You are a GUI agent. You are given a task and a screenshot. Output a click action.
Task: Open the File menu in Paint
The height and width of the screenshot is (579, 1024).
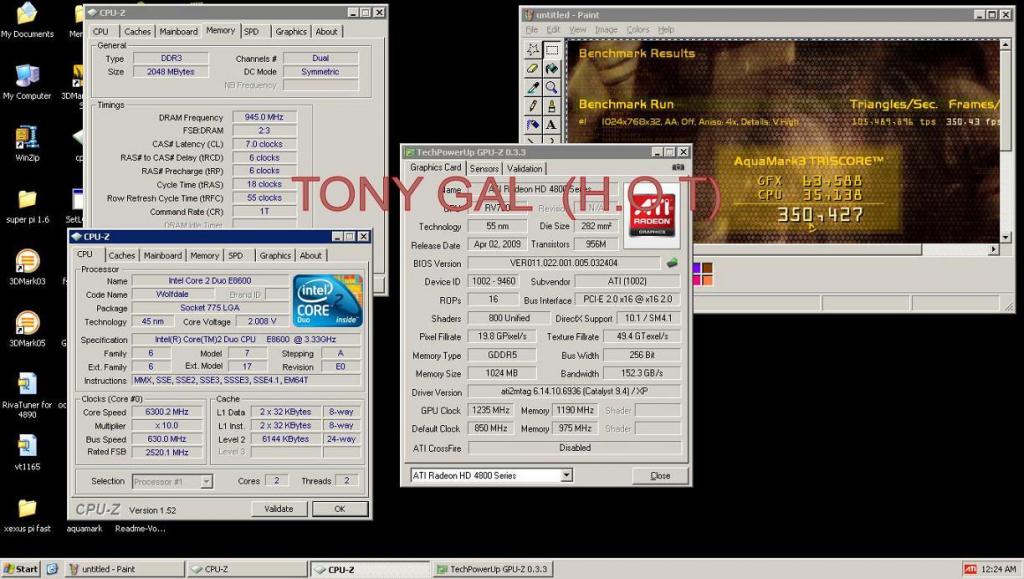(532, 29)
